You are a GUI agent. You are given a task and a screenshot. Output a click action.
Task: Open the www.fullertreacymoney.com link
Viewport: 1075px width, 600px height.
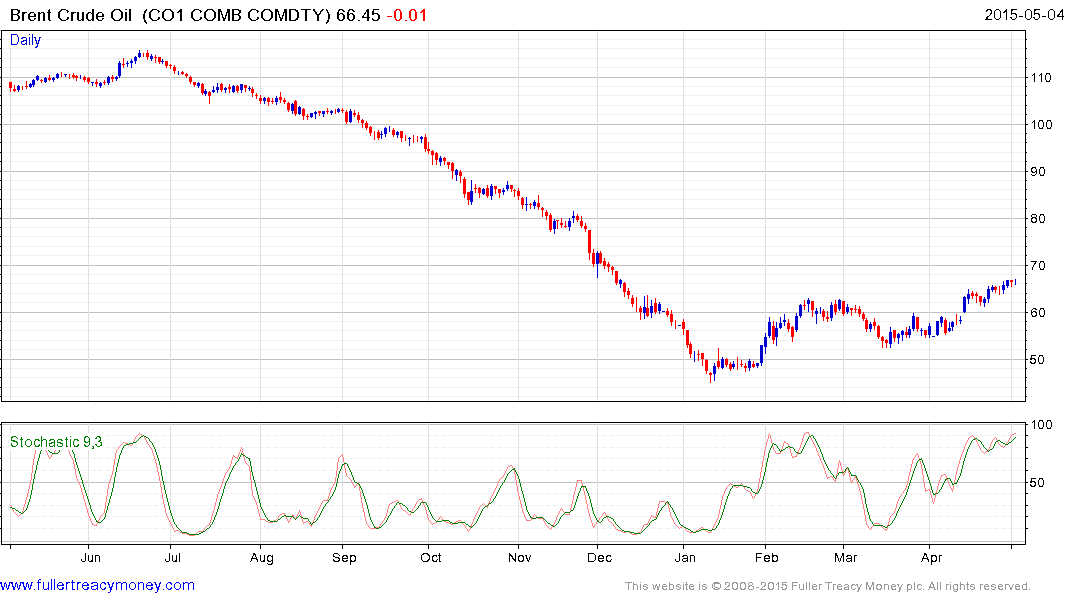click(97, 585)
